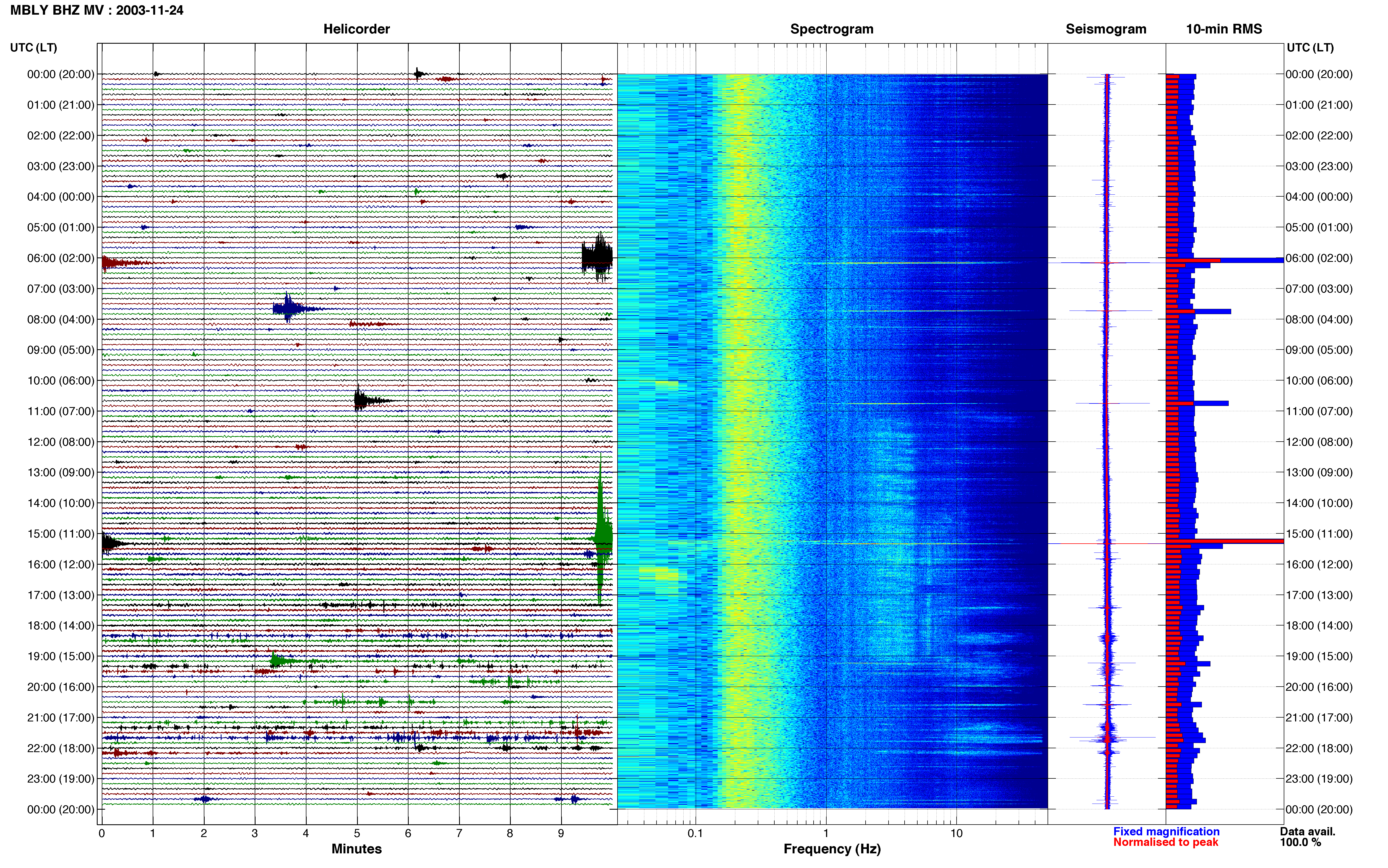The width and height of the screenshot is (1388, 868).
Task: Click the left '08:00 (04:00)' time label
Action: [x=61, y=319]
